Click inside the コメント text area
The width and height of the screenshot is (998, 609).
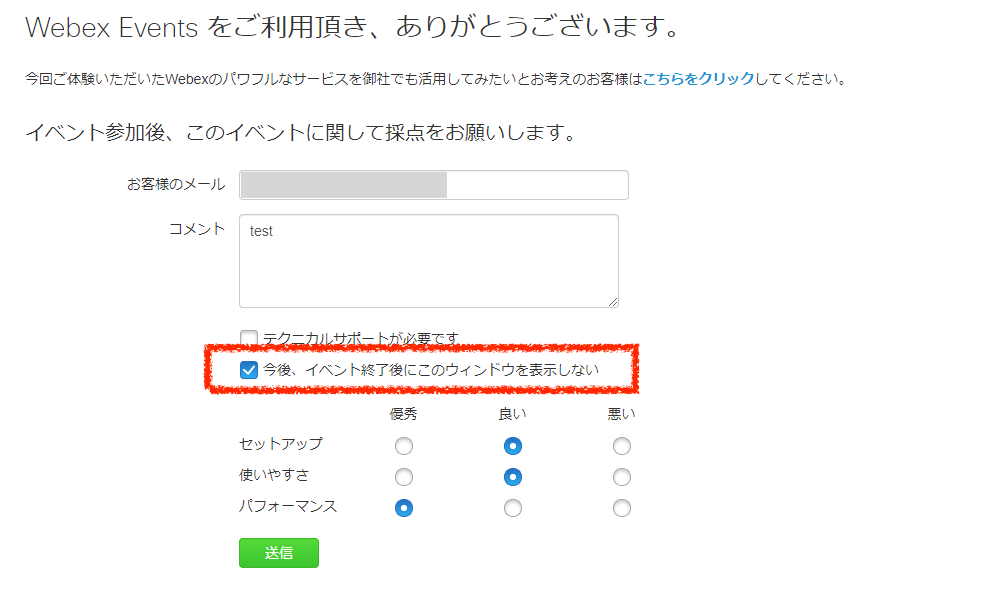tap(428, 261)
